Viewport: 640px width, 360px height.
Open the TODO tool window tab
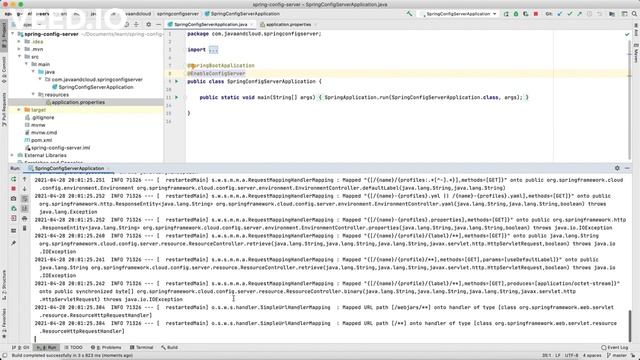click(x=73, y=347)
